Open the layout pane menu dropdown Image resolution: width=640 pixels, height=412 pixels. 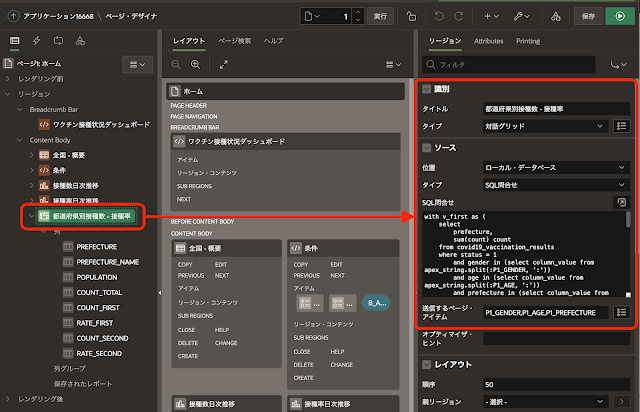coord(393,65)
